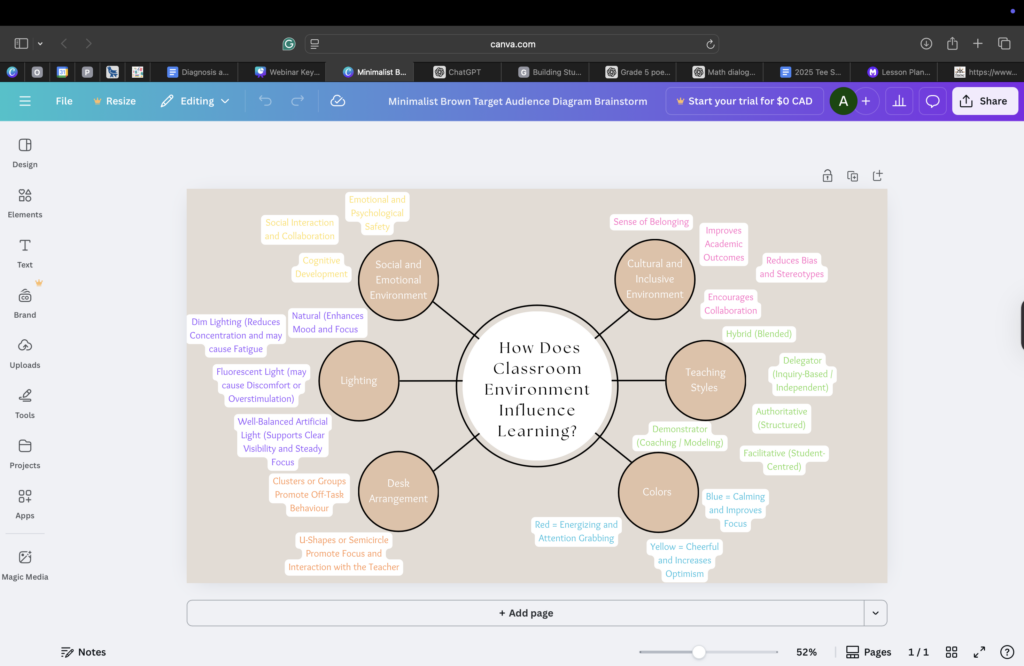Click the undo arrow icon
The image size is (1024, 666).
click(x=265, y=101)
